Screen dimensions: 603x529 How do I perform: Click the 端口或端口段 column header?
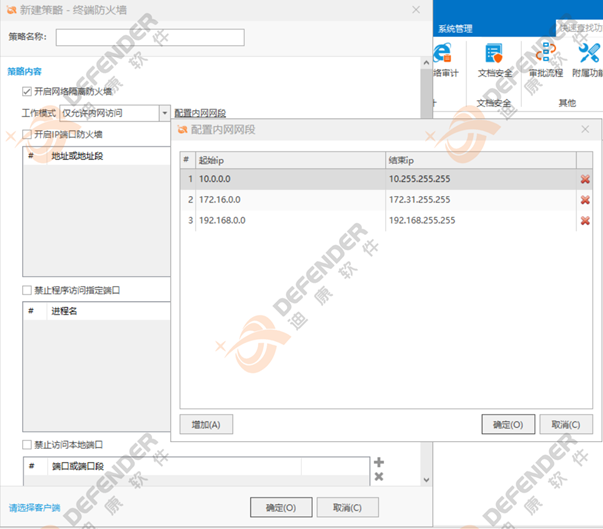pyautogui.click(x=175, y=466)
